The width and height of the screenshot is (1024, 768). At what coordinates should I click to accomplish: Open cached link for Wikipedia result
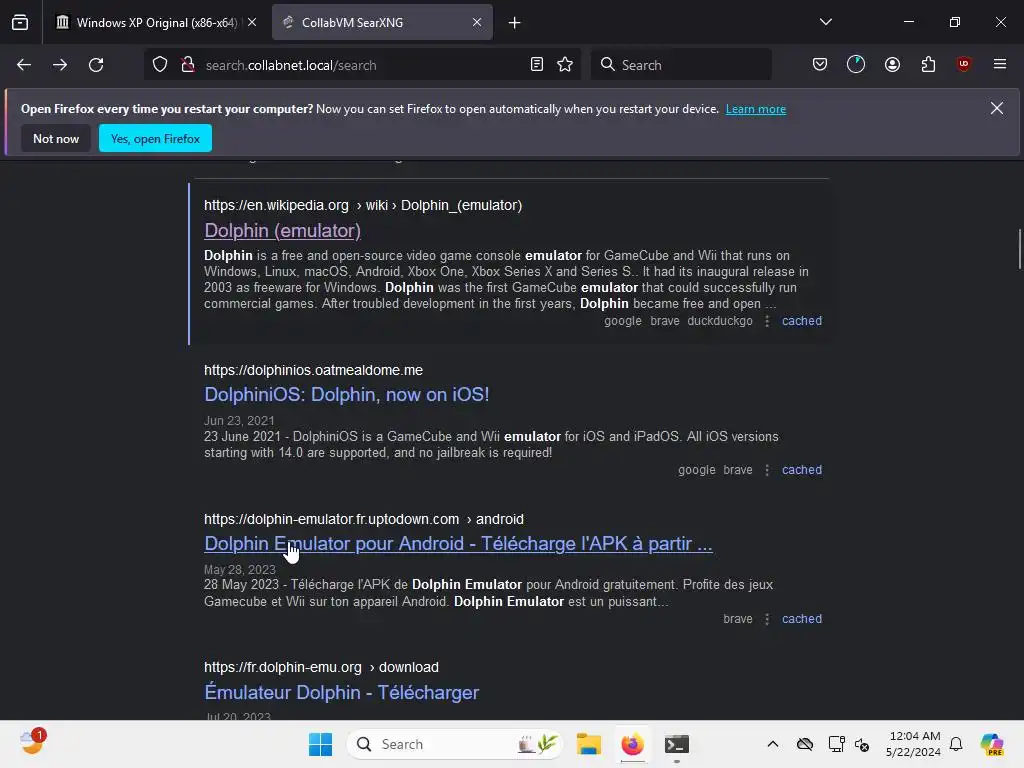click(802, 321)
